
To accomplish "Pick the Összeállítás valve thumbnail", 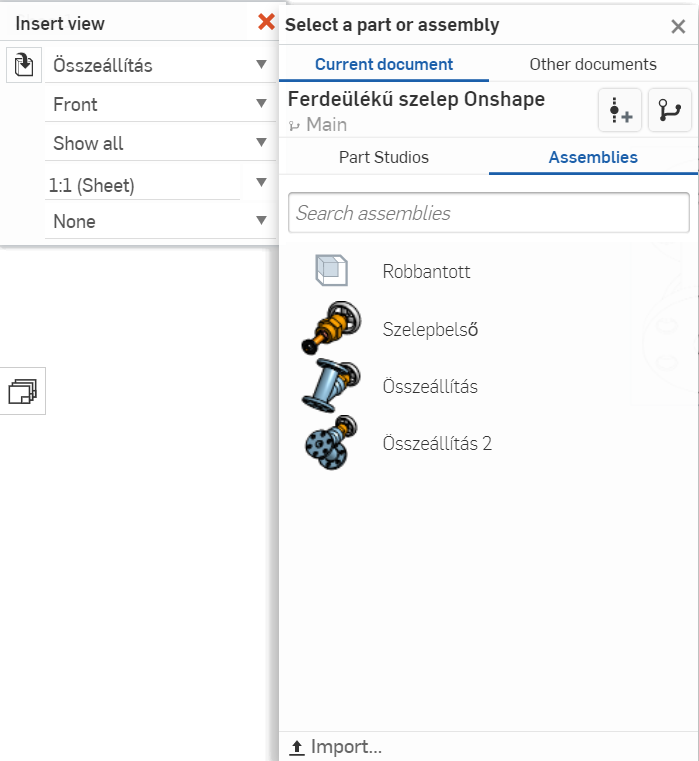I will tap(331, 386).
